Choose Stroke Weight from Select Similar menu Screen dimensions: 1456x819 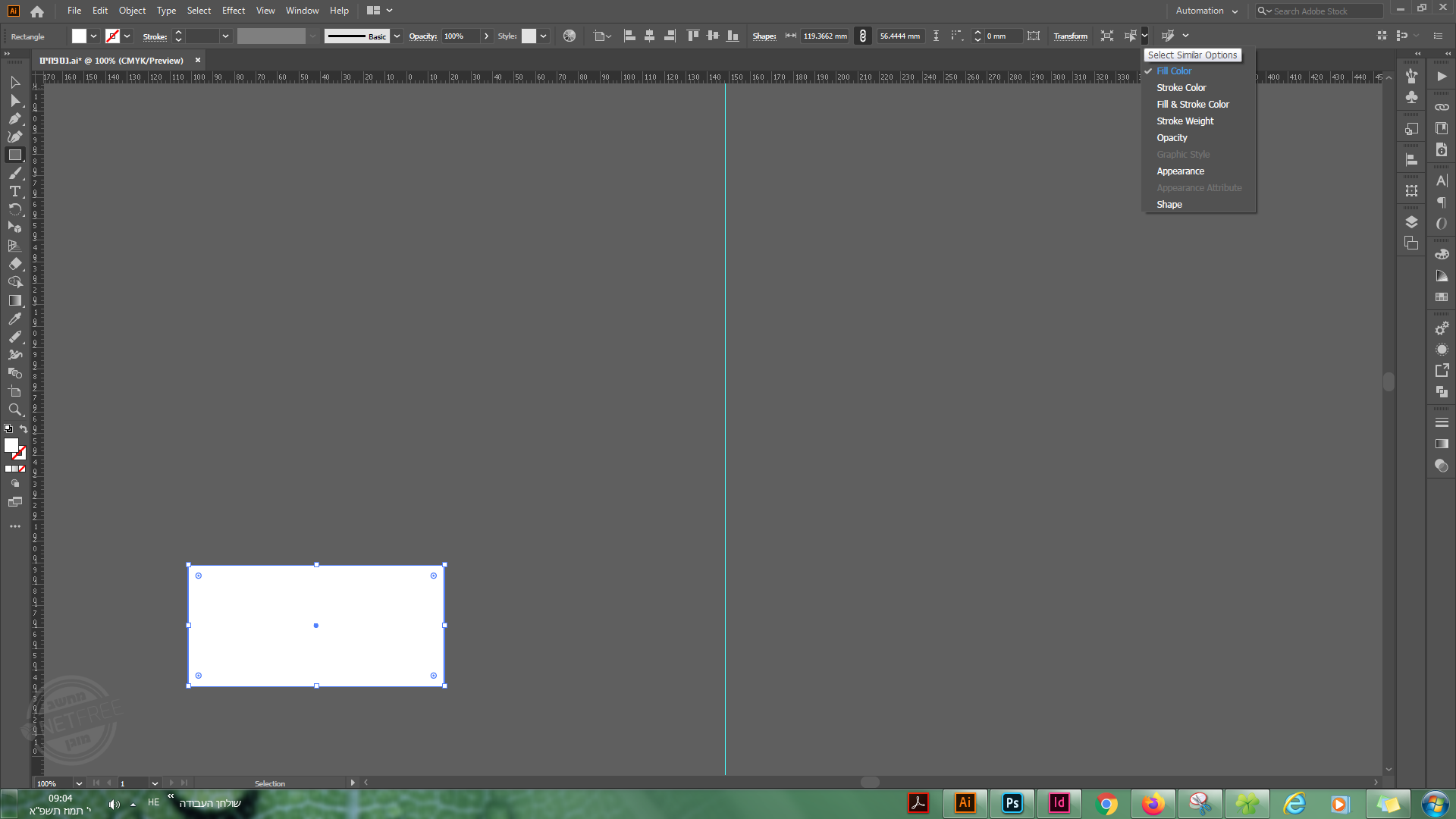click(1185, 121)
